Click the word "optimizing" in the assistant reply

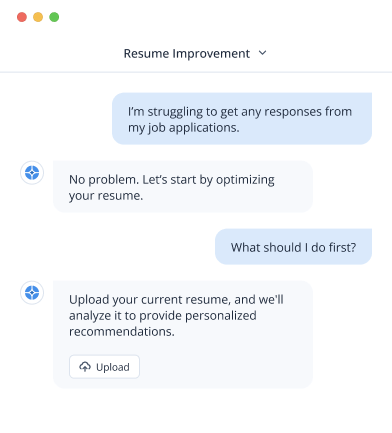coord(245,180)
